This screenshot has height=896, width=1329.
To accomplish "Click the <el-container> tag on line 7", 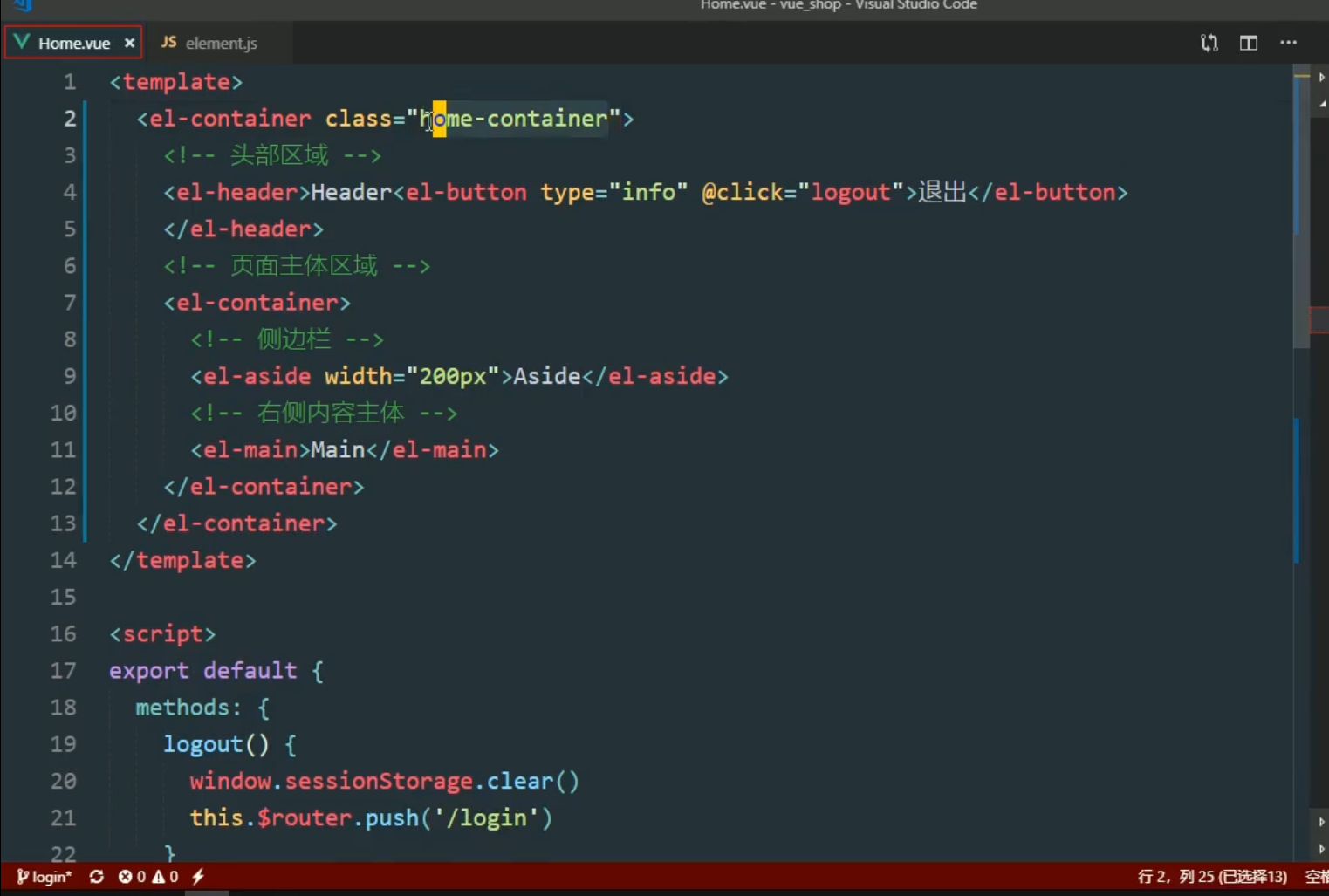I will coord(257,303).
